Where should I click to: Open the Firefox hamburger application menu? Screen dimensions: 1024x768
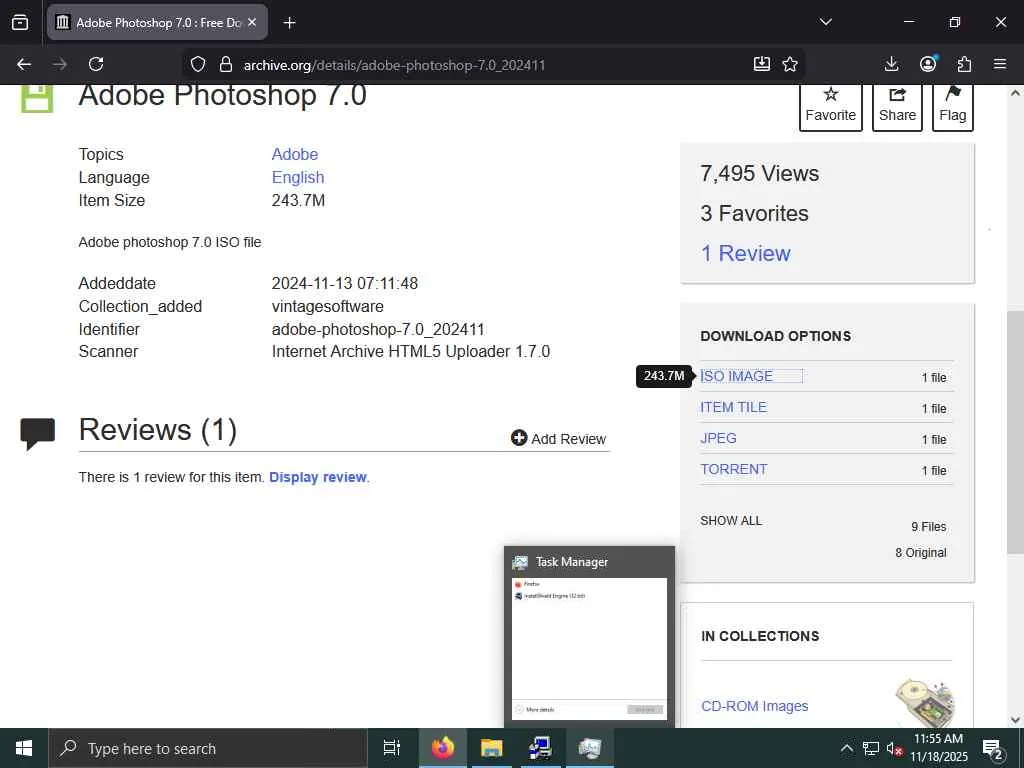pyautogui.click(x=1000, y=64)
